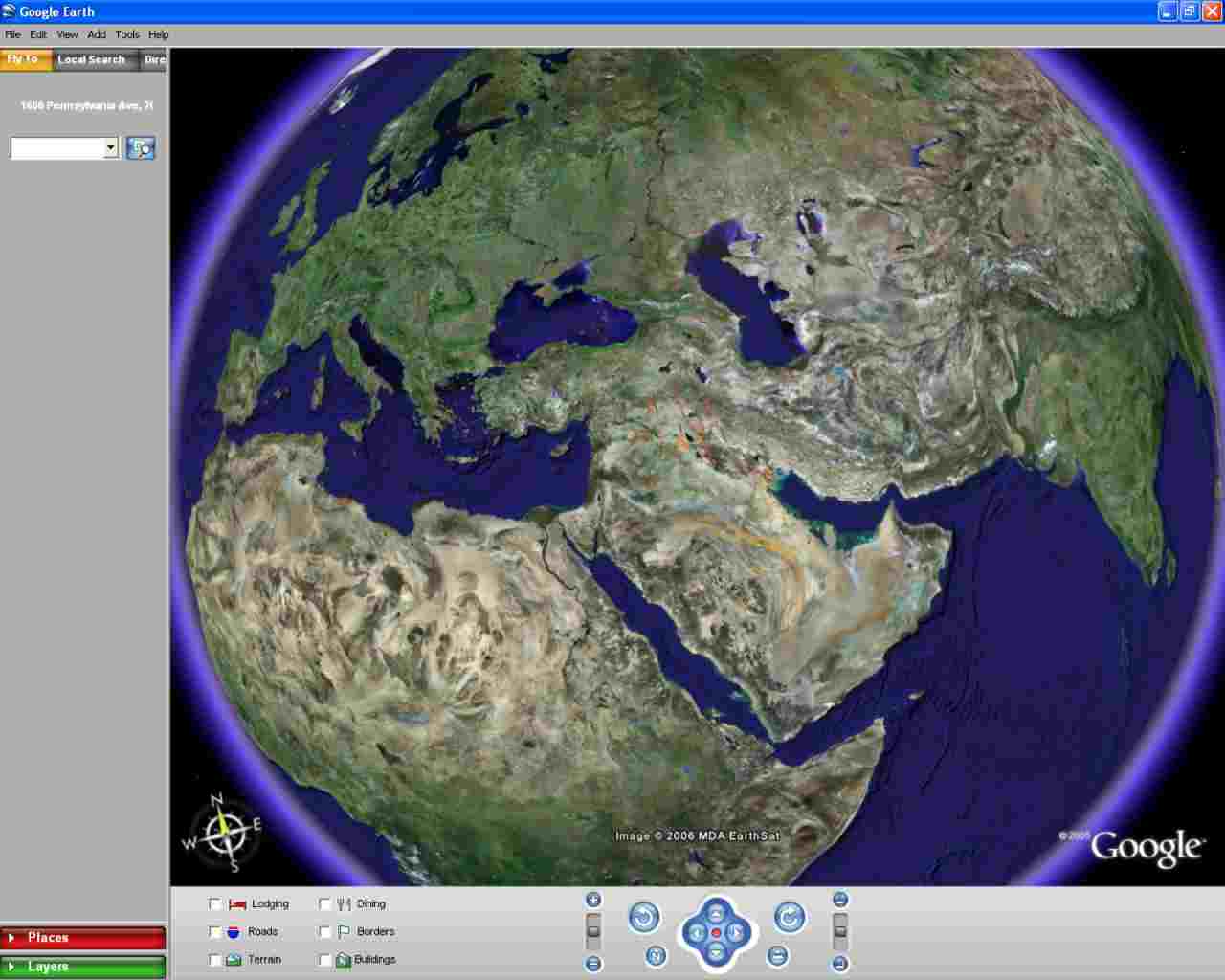Move the view down with navigation pad
The width and height of the screenshot is (1225, 980).
point(716,952)
